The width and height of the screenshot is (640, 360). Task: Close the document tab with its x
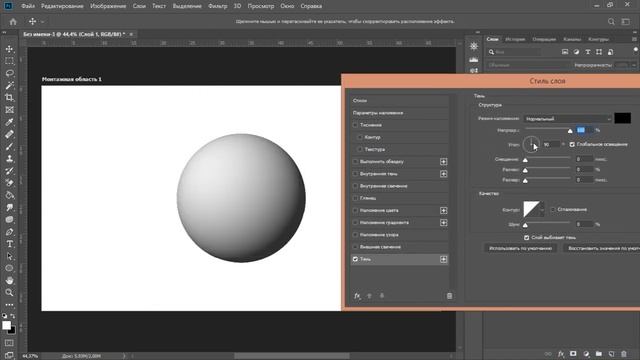pyautogui.click(x=131, y=34)
